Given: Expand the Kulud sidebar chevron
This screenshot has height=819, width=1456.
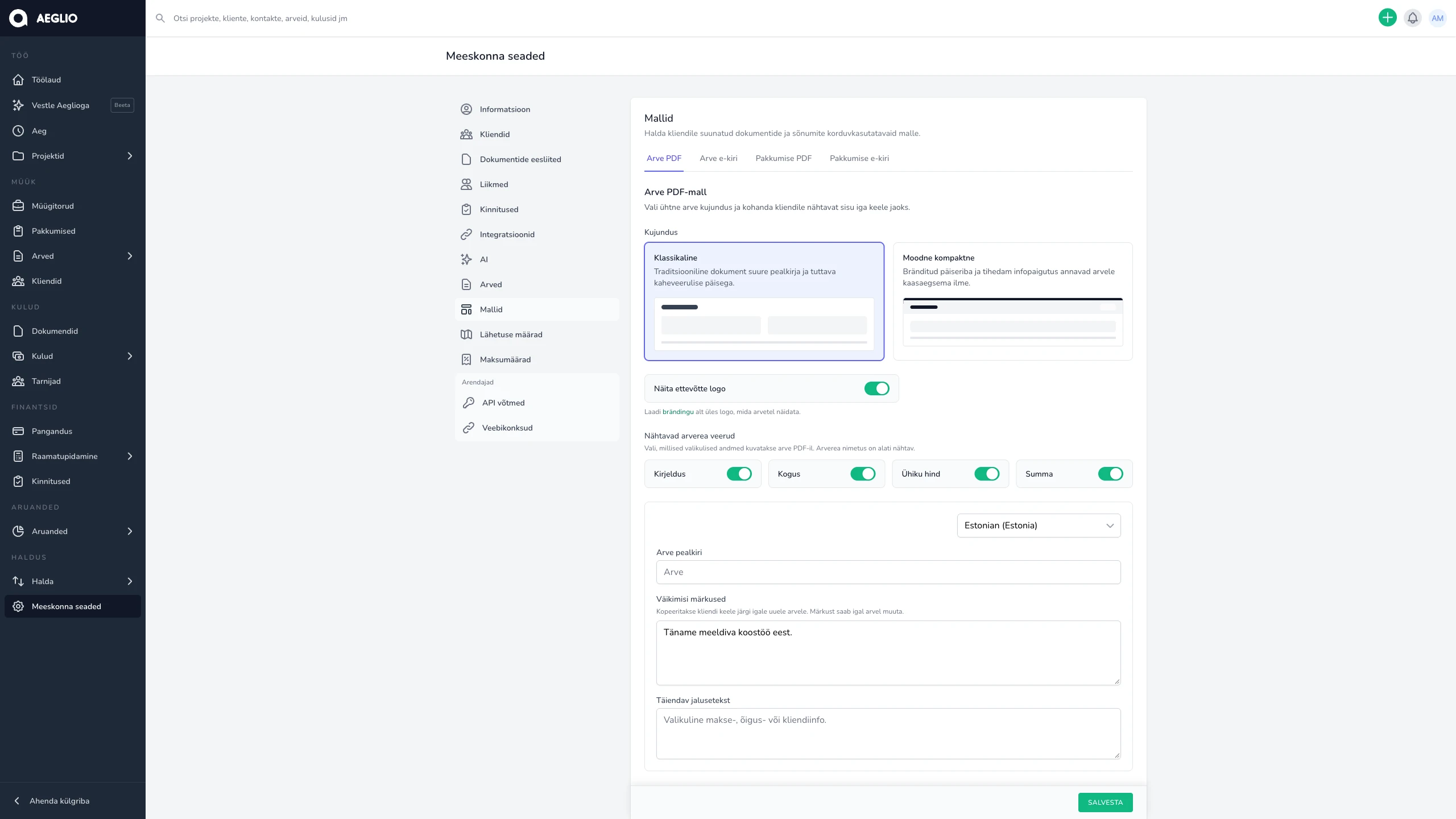Looking at the screenshot, I should (x=130, y=356).
